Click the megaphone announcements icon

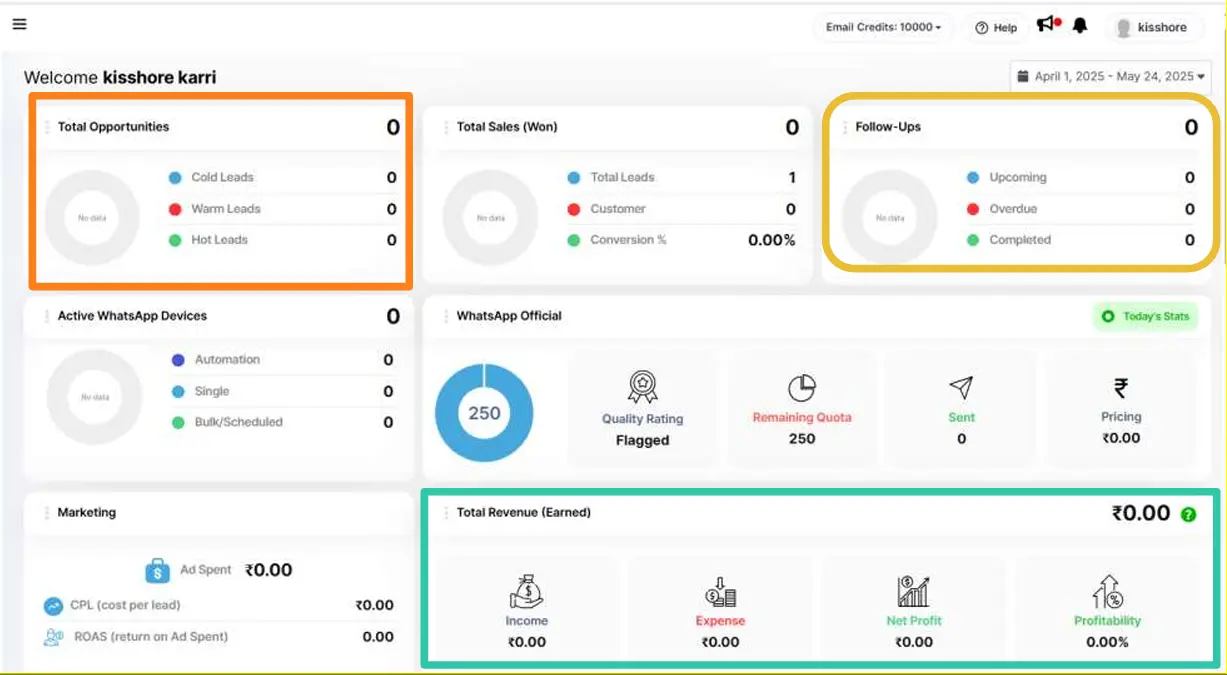[1046, 25]
